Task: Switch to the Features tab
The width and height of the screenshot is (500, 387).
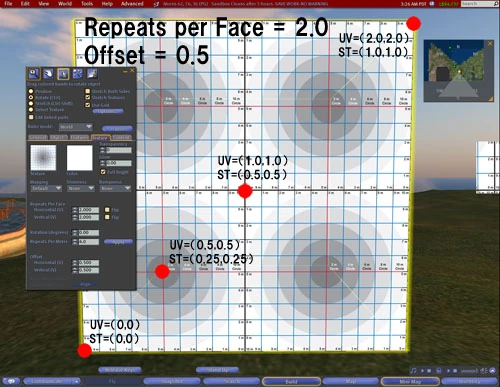Action: pyautogui.click(x=79, y=137)
